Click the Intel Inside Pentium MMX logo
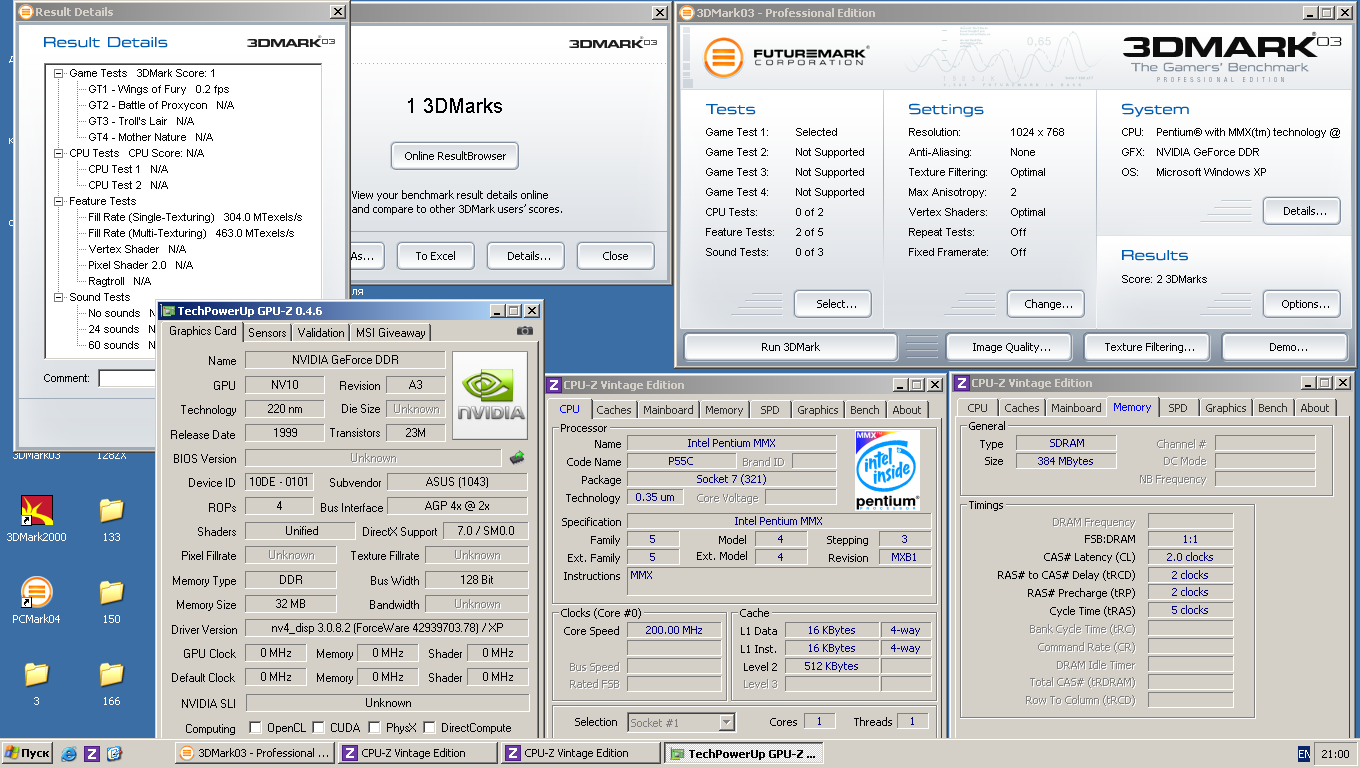This screenshot has width=1360, height=768. coord(887,470)
